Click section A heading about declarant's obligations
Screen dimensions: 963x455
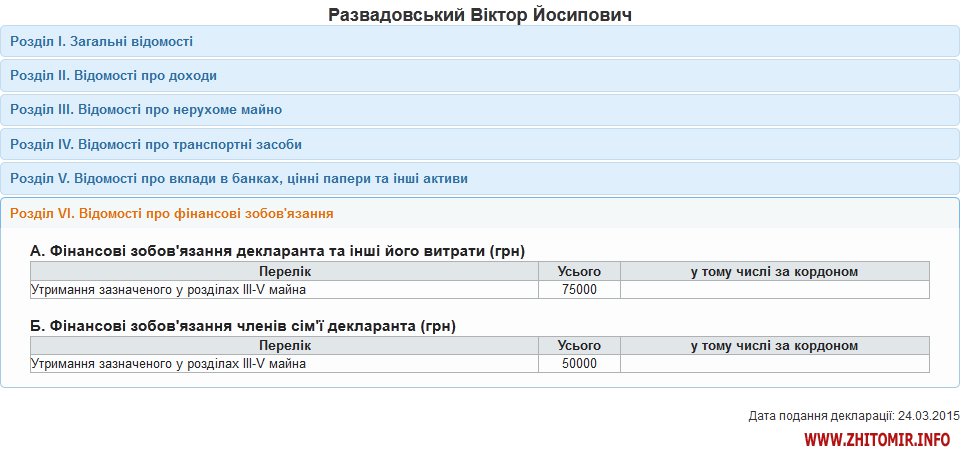(x=278, y=250)
